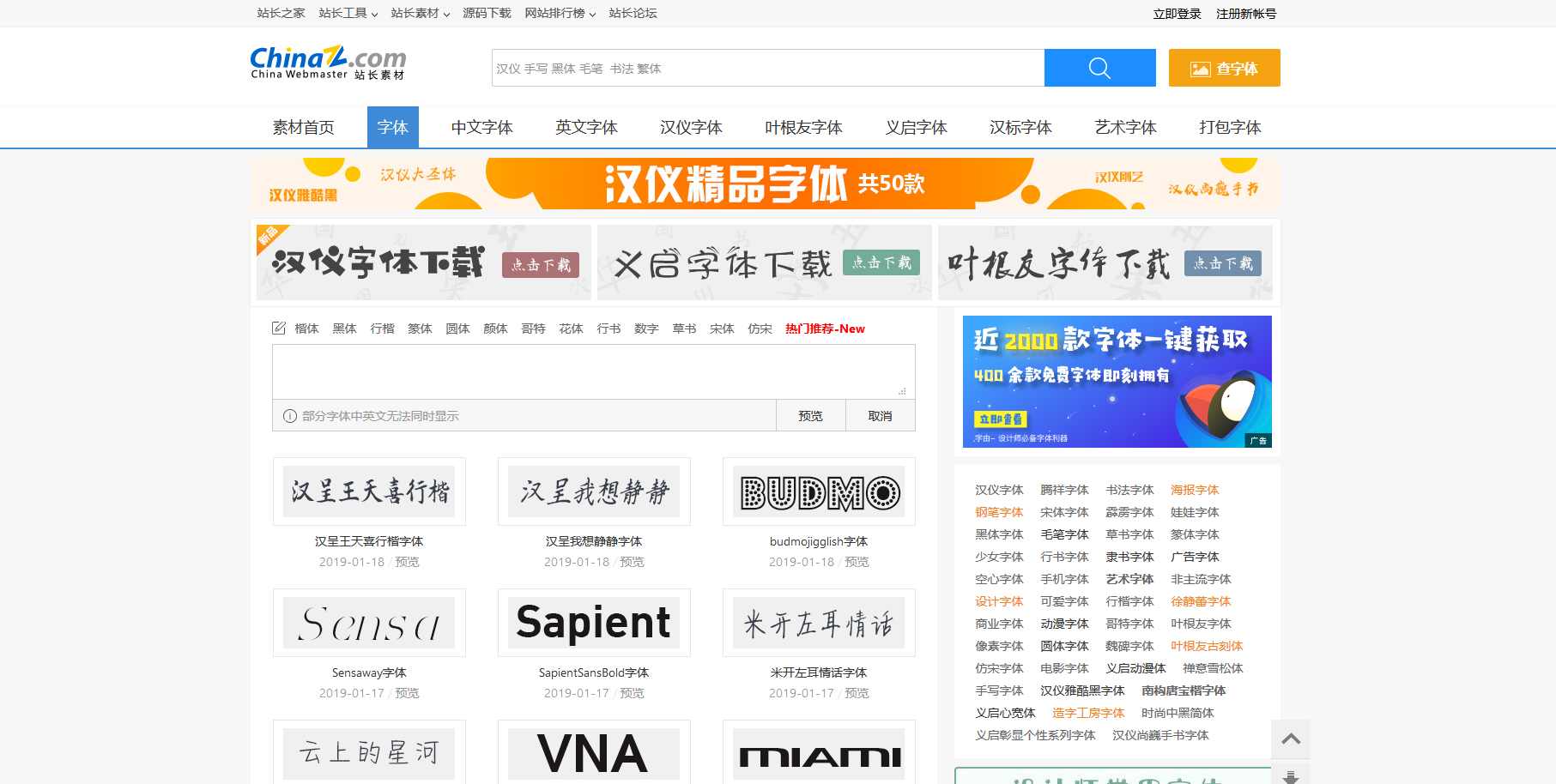Focus the font search input field

[x=768, y=68]
